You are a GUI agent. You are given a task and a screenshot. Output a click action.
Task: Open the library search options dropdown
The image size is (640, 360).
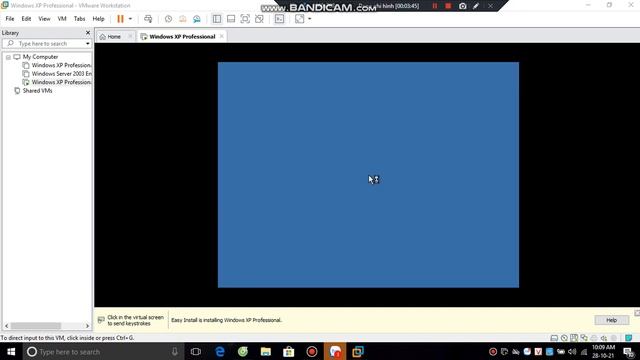coord(87,44)
